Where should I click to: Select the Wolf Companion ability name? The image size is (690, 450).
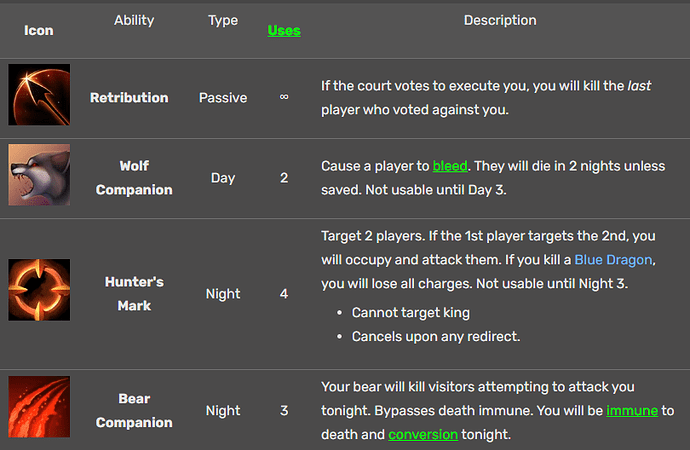(134, 178)
